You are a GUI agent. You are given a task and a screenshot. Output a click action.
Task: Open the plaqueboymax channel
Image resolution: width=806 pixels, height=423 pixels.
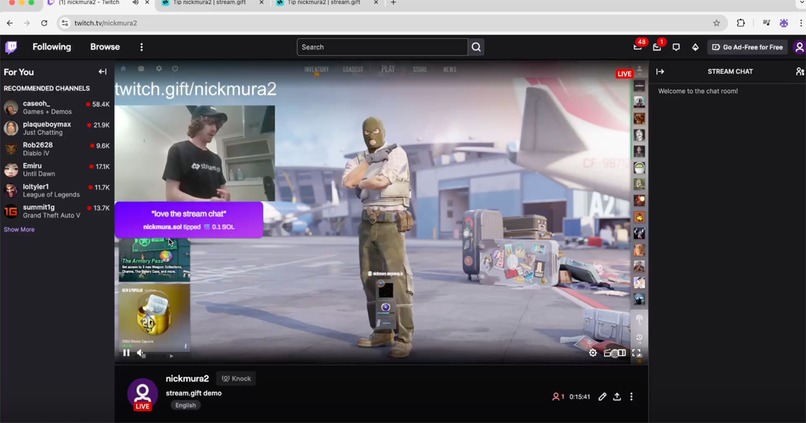[x=57, y=128]
